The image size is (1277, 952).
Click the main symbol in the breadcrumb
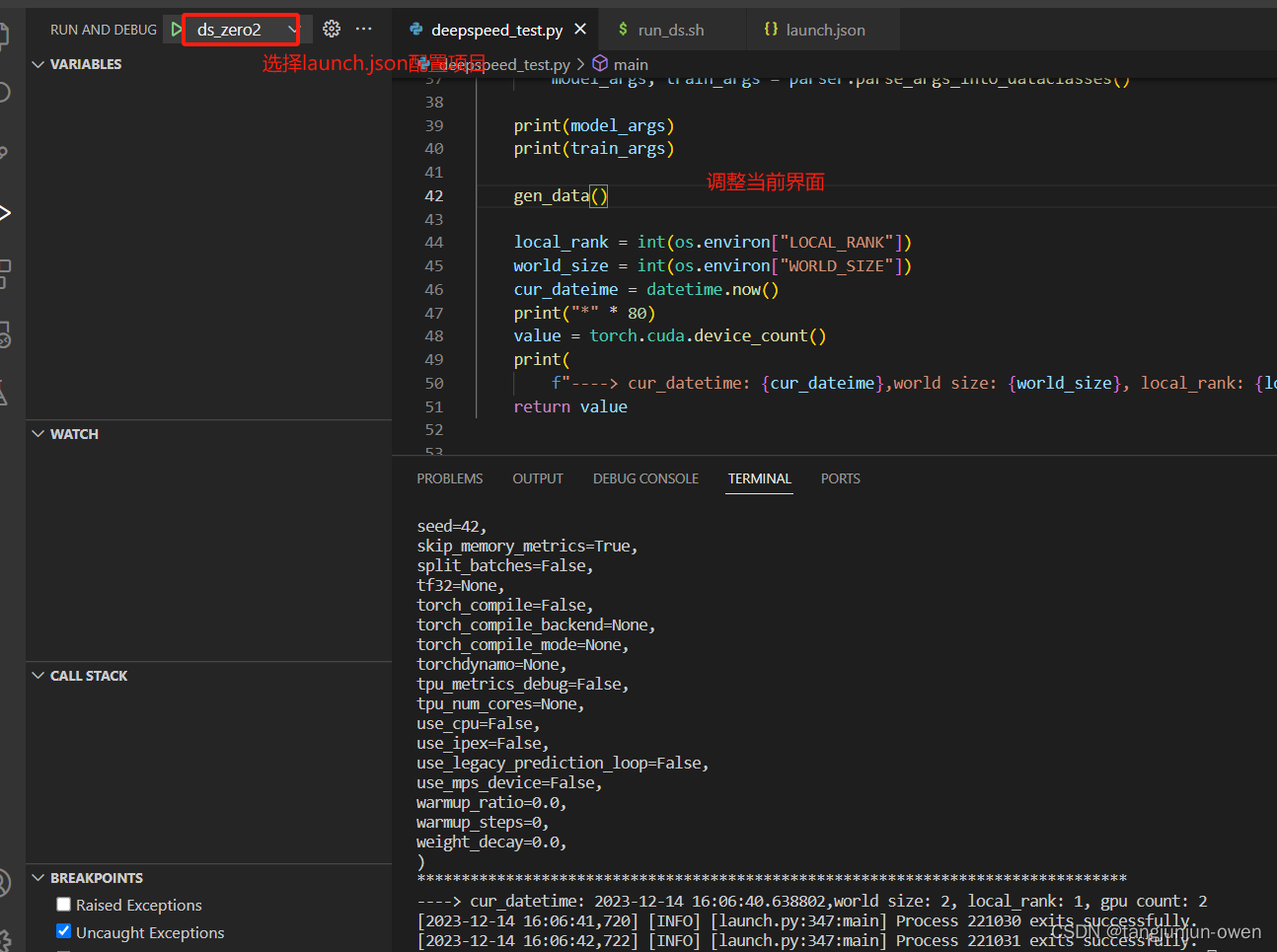pyautogui.click(x=631, y=64)
